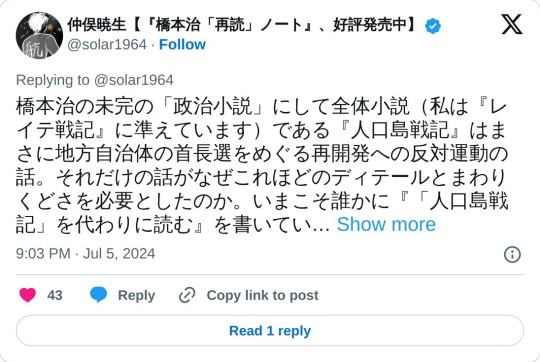
Task: Click the blue verified badge
Action: click(433, 26)
